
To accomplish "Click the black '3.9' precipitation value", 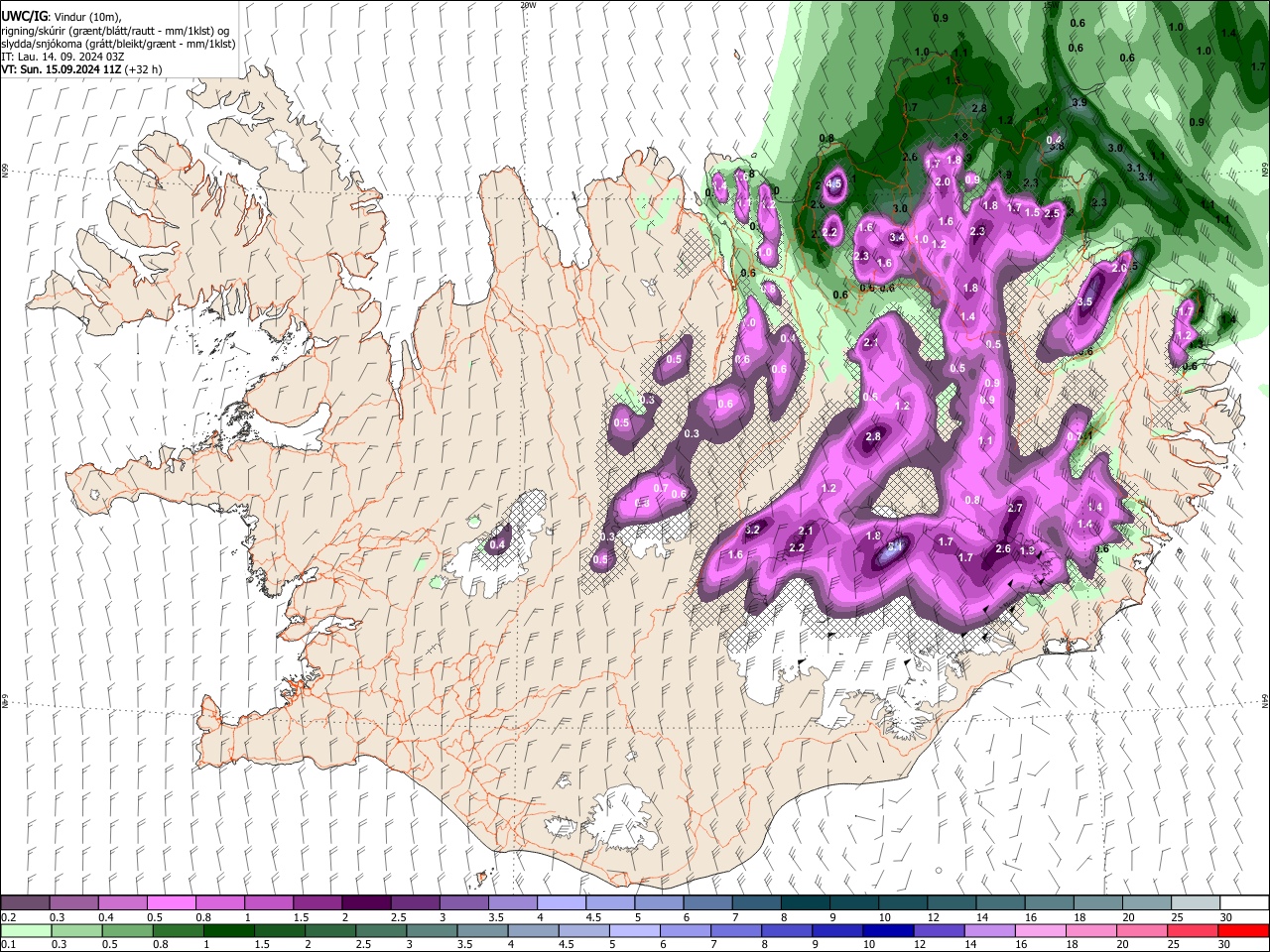I will click(1079, 102).
